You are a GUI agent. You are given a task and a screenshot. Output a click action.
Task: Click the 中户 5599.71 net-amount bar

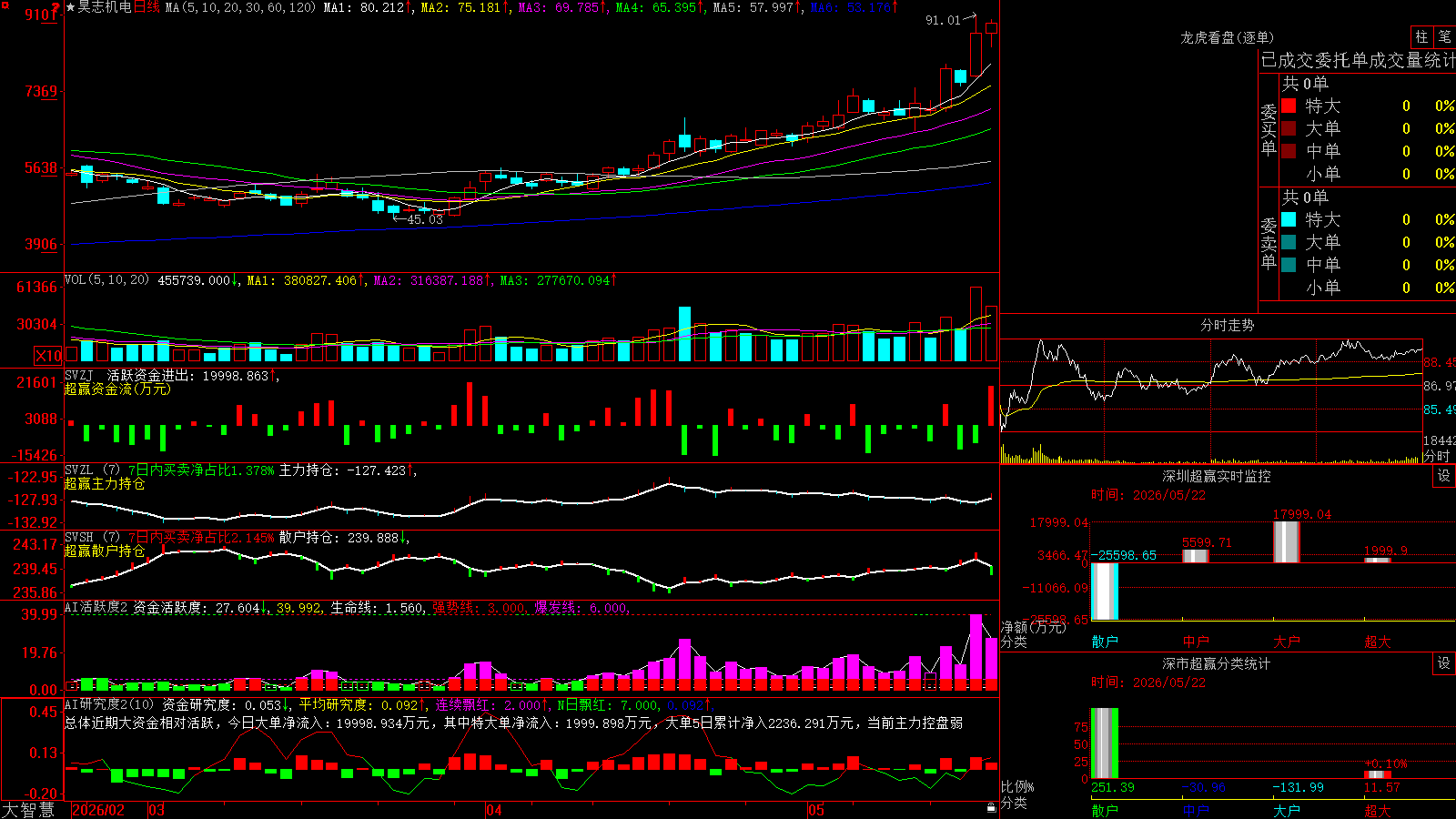(x=1196, y=556)
